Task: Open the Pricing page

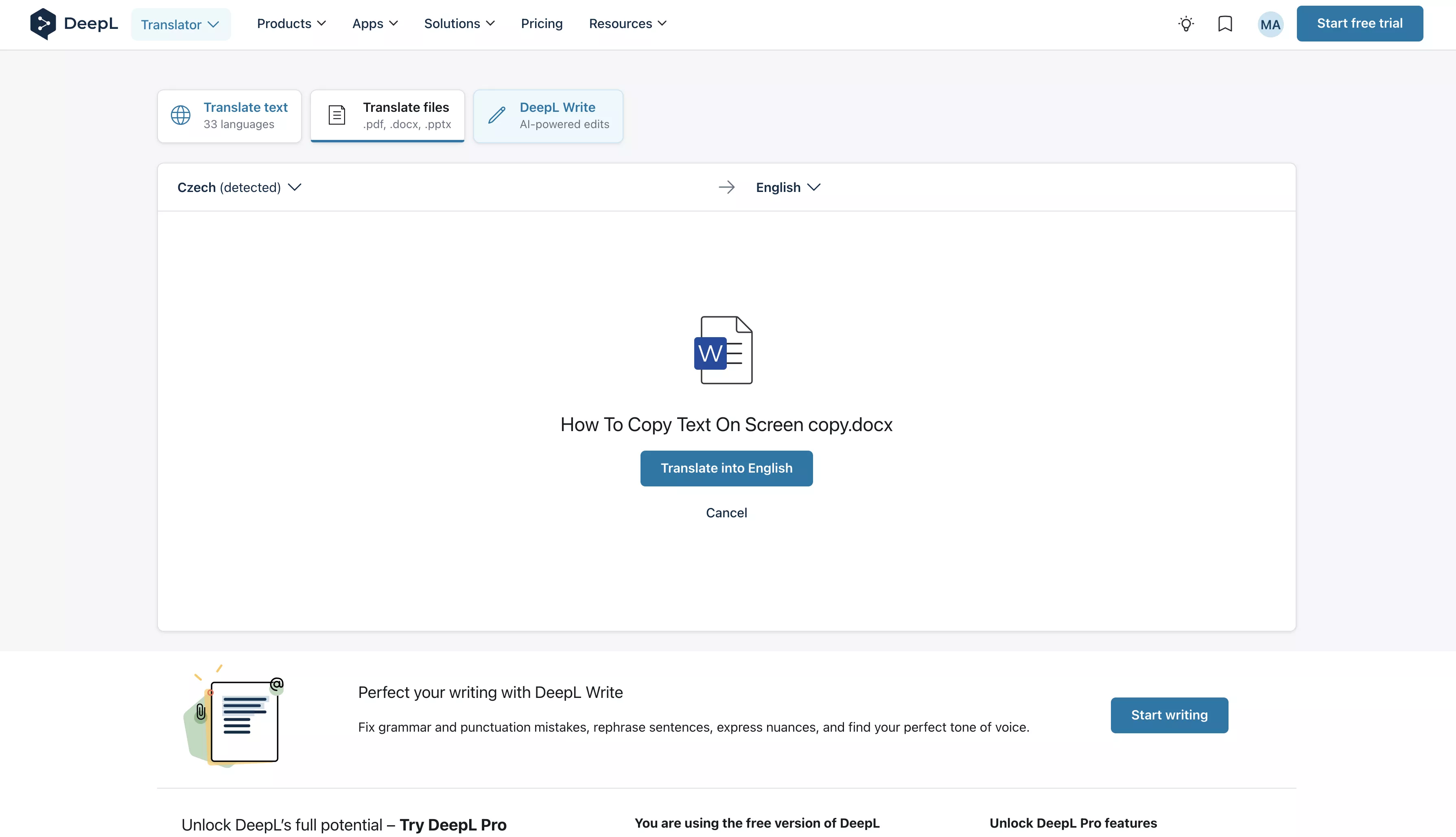Action: pos(541,24)
